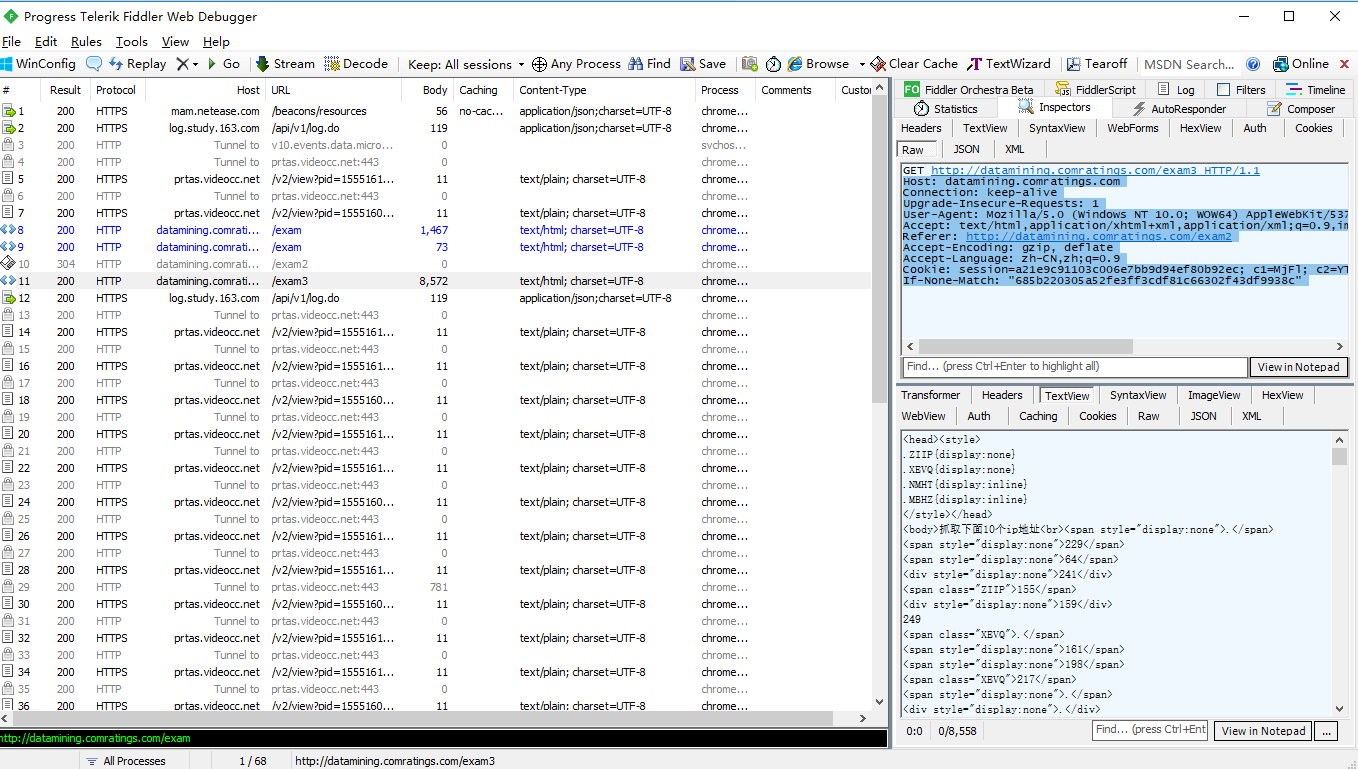This screenshot has width=1358, height=769.
Task: Select the response WebView tab
Action: pyautogui.click(x=923, y=416)
